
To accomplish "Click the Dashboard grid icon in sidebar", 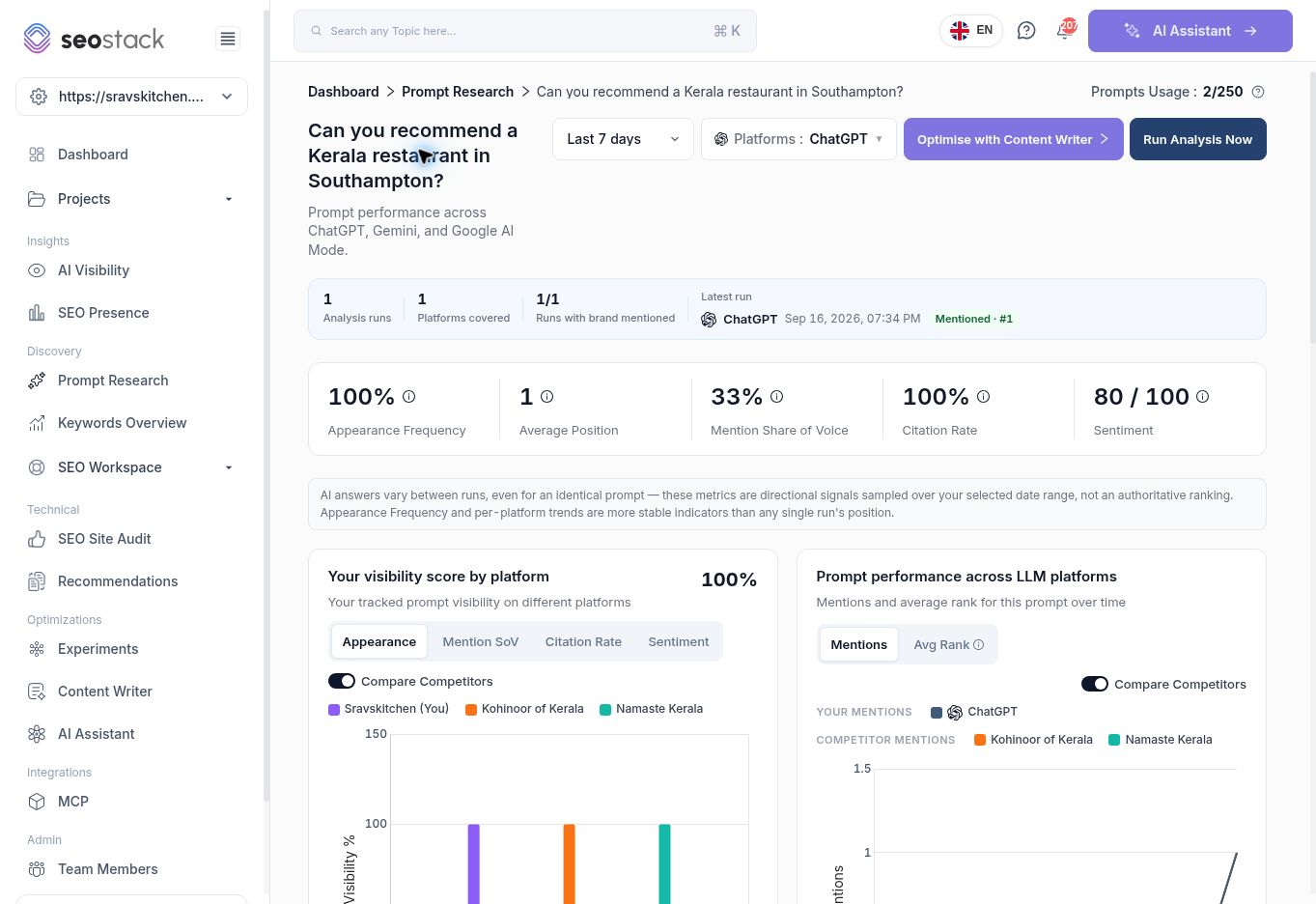I will pyautogui.click(x=37, y=155).
